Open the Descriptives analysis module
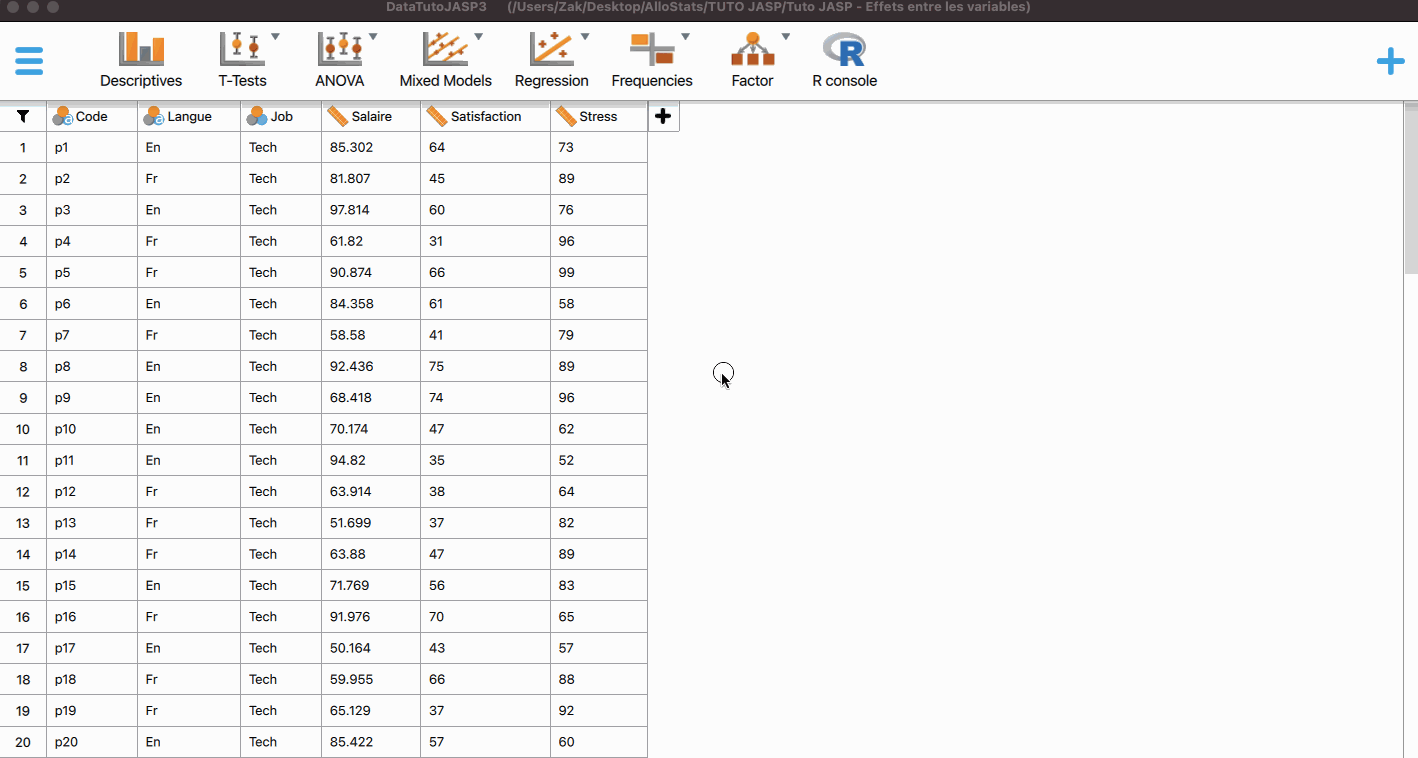The image size is (1418, 758). pos(141,61)
